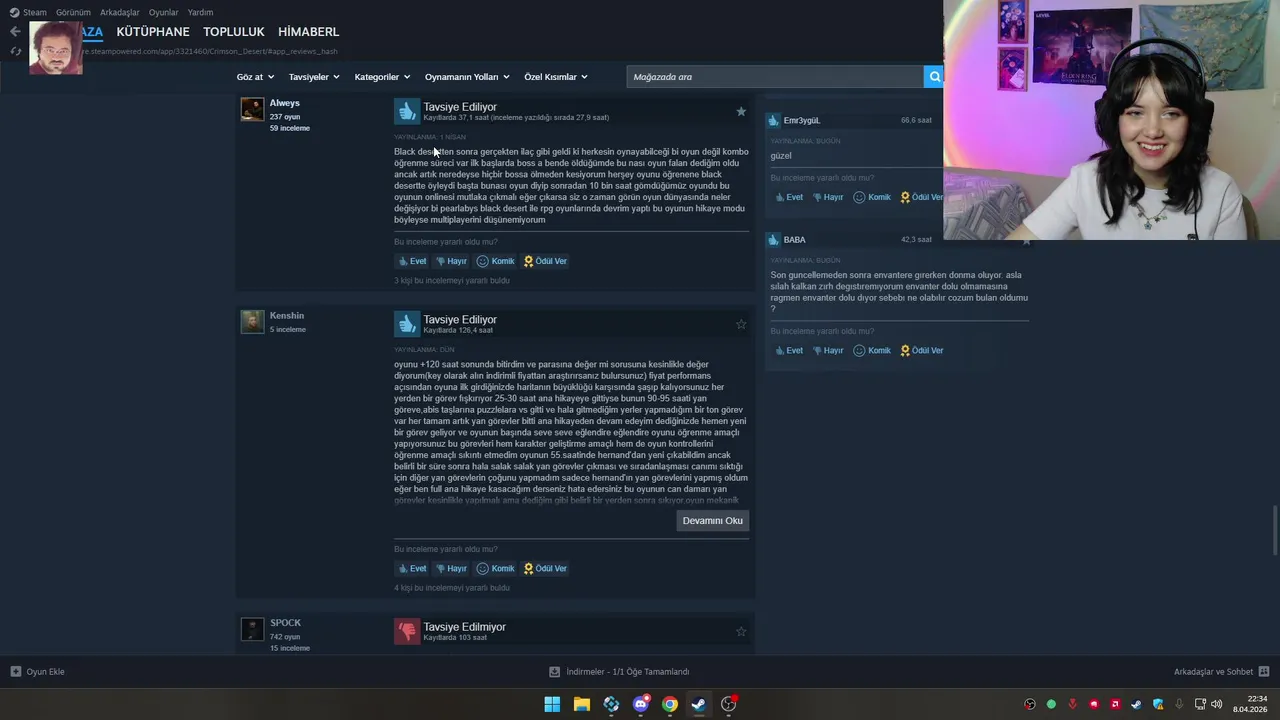
Task: Click Alweys' '59 inceleme' text
Action: (289, 129)
